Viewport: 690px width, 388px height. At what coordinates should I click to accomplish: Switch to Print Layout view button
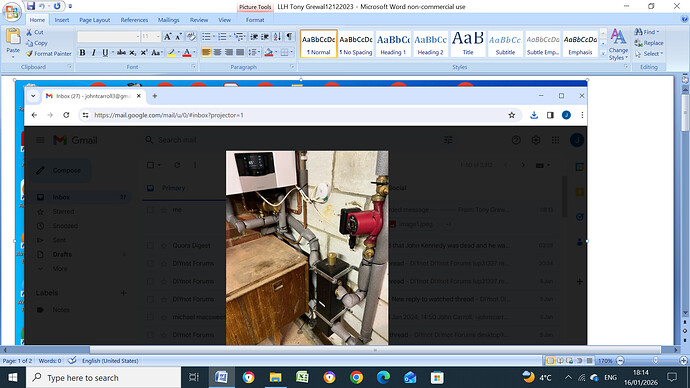pos(550,361)
